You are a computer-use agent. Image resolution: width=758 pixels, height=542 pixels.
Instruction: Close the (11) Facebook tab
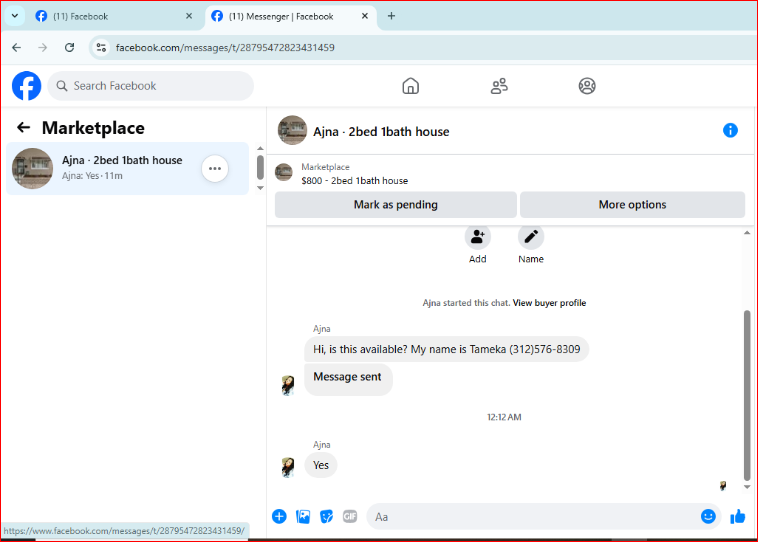[189, 16]
